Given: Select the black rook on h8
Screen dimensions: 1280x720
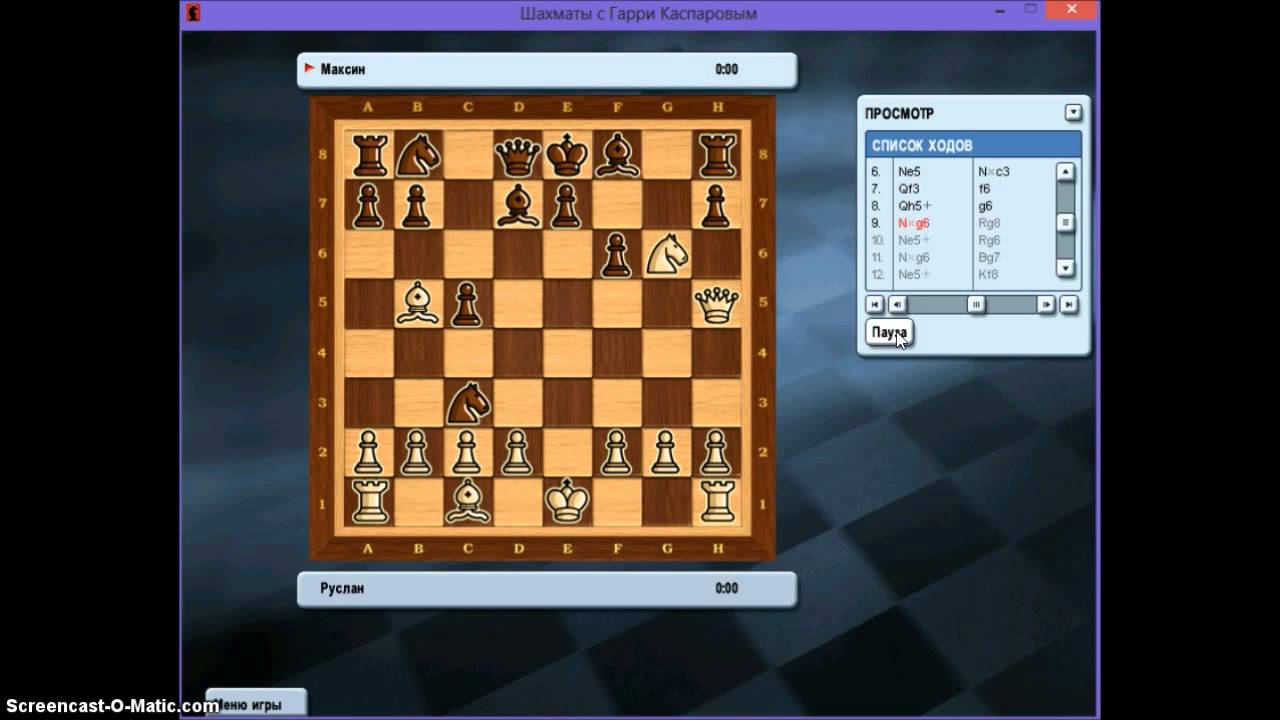Looking at the screenshot, I should click(x=716, y=155).
